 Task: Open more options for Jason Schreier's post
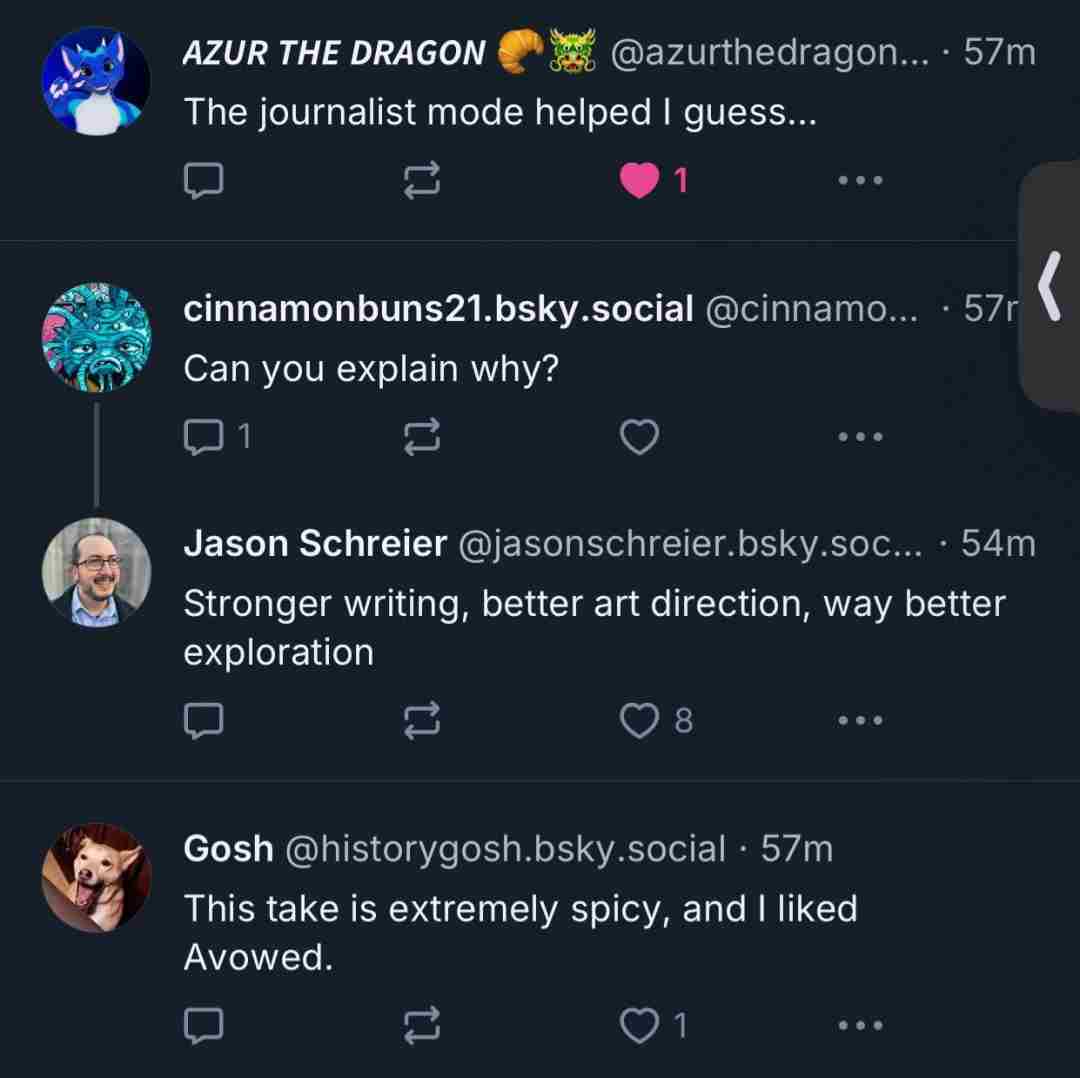point(860,719)
